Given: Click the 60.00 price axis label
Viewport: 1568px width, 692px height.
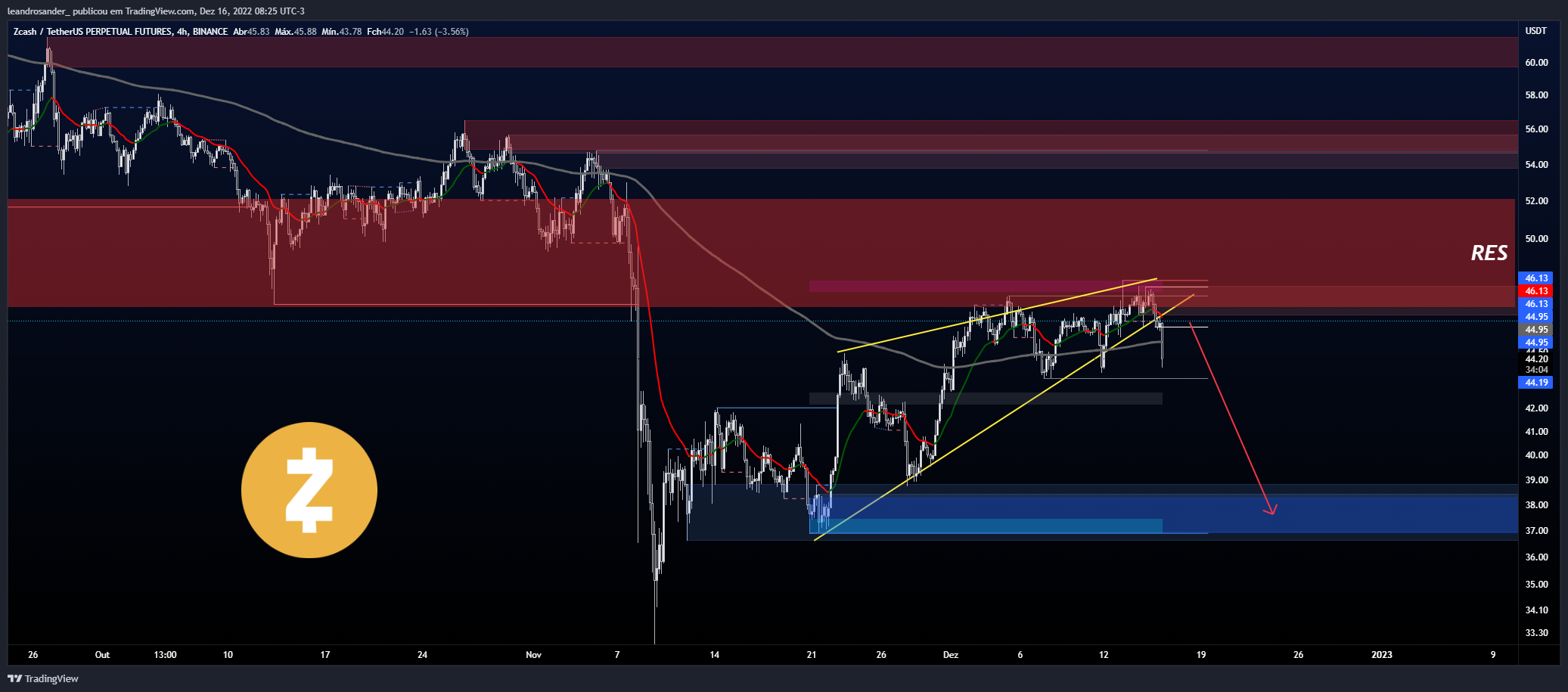Looking at the screenshot, I should (1536, 63).
